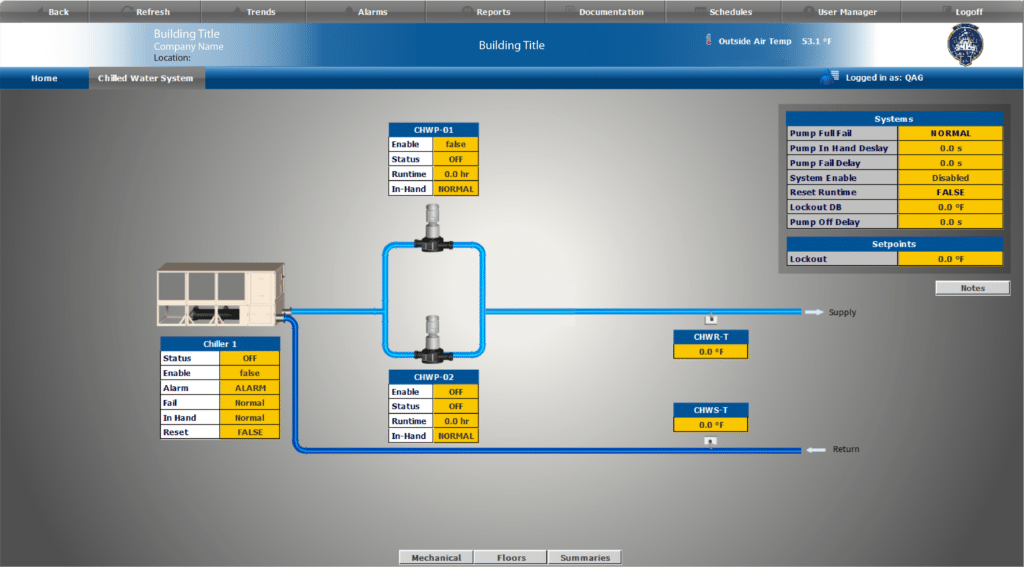The height and width of the screenshot is (567, 1024).
Task: Open the Documentation menu
Action: [x=605, y=12]
